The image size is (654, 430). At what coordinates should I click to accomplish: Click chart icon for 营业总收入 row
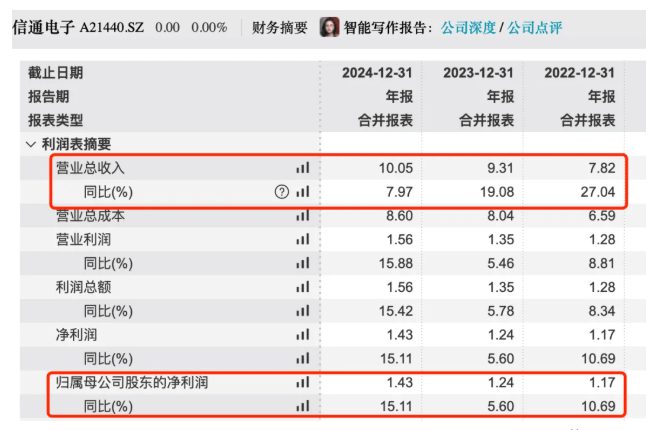(302, 168)
